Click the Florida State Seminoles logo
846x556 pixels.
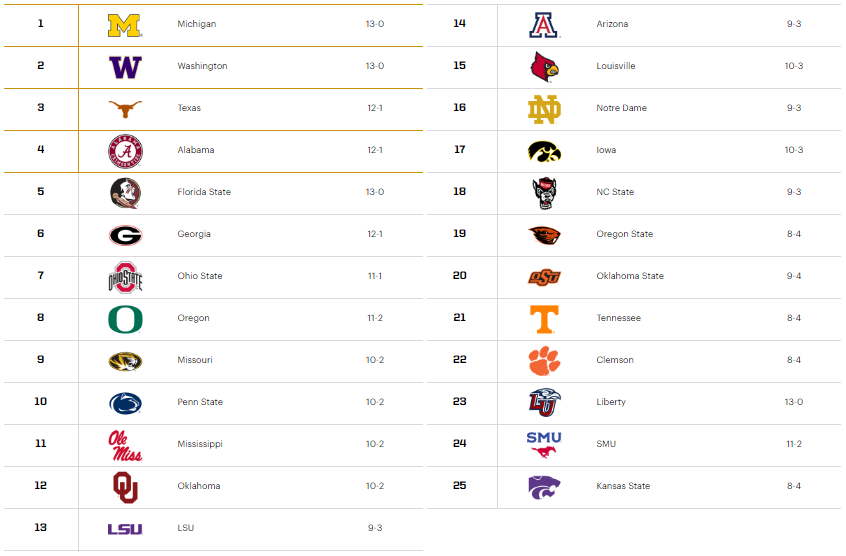(125, 192)
